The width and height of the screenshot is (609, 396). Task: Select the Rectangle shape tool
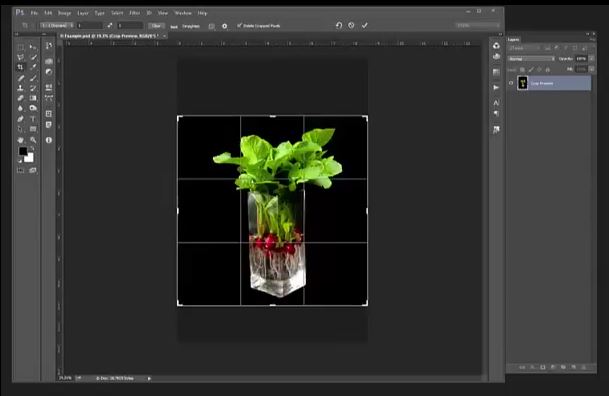pos(33,129)
